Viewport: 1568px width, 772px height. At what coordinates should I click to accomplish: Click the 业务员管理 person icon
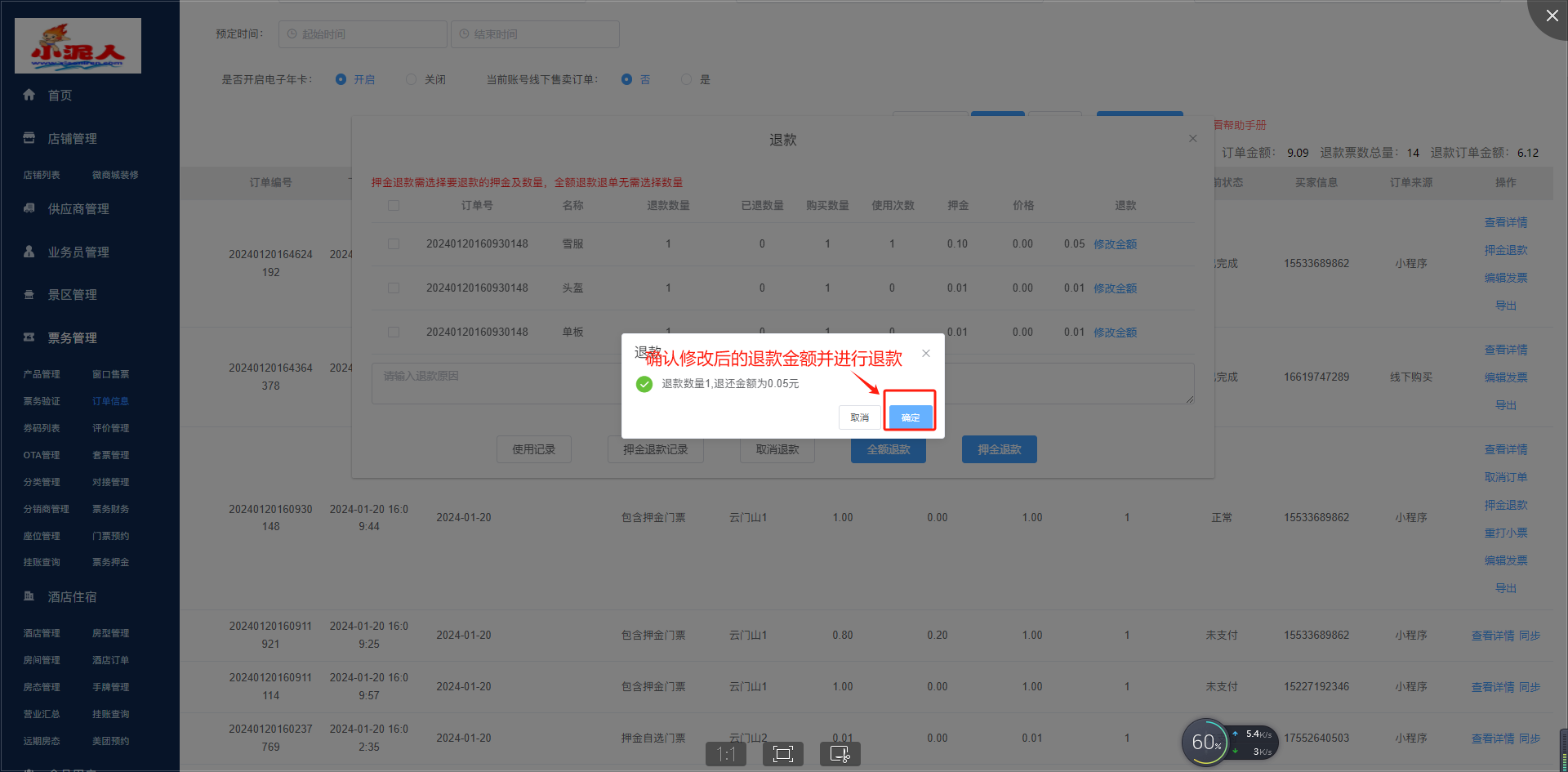[x=29, y=252]
